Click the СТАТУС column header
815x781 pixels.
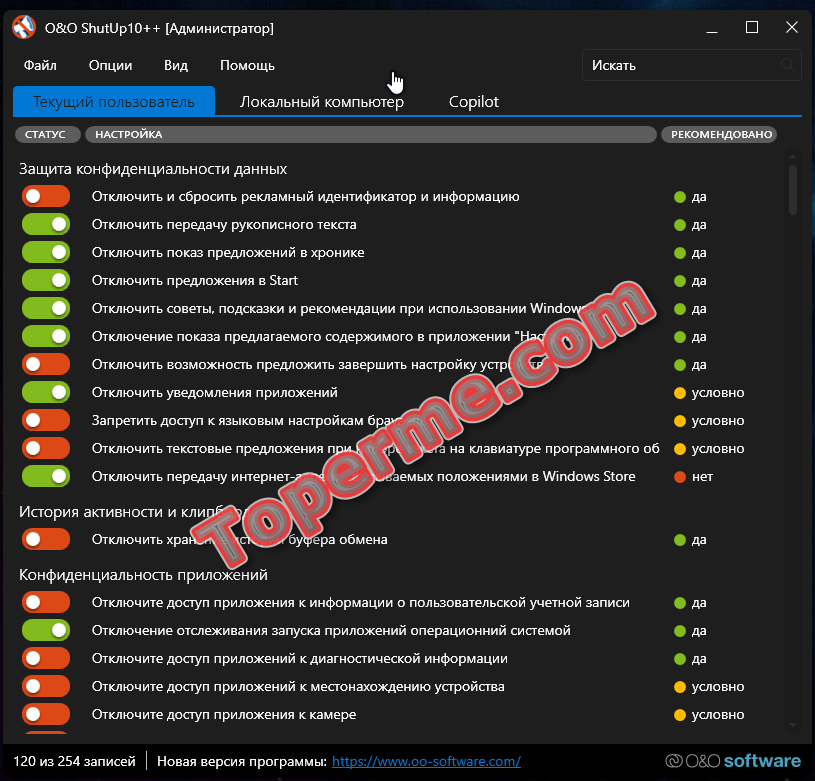[48, 135]
